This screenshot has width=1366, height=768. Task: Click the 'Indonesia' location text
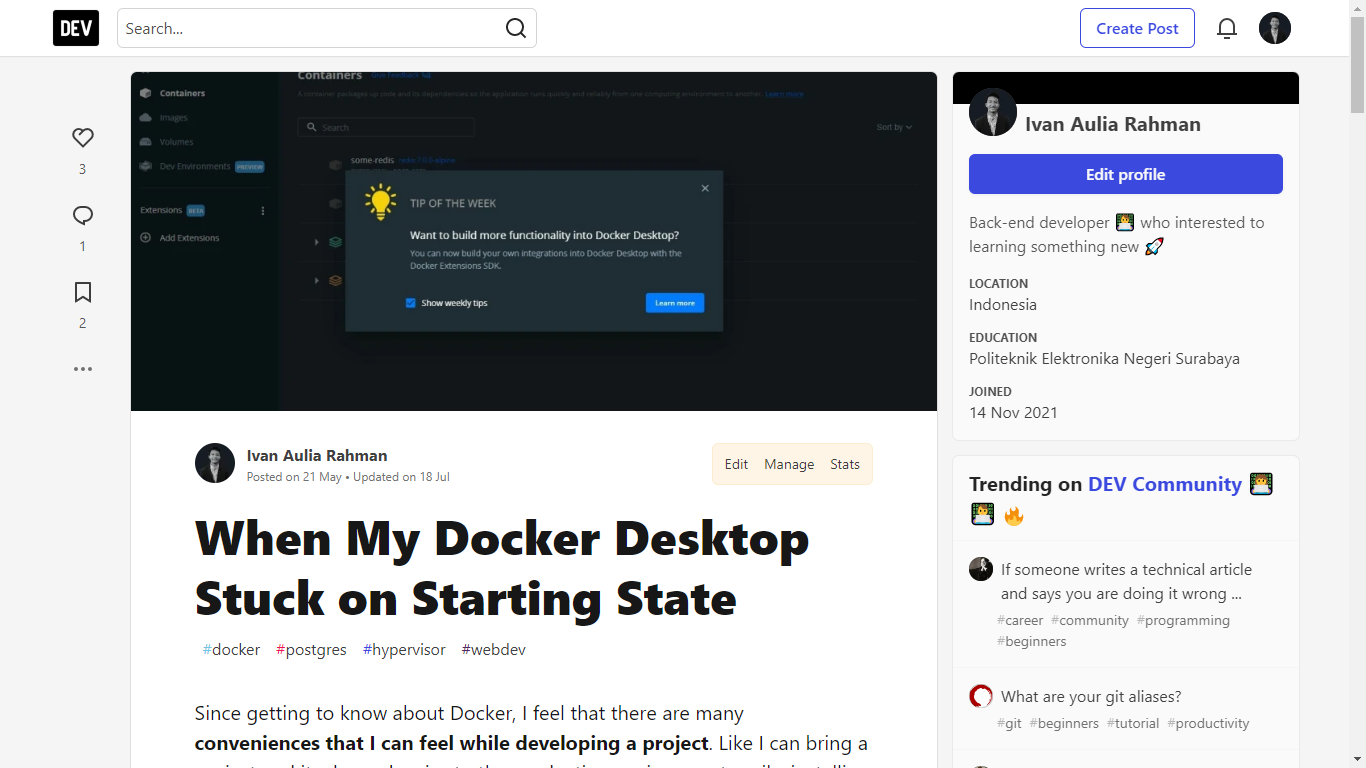click(x=1003, y=304)
